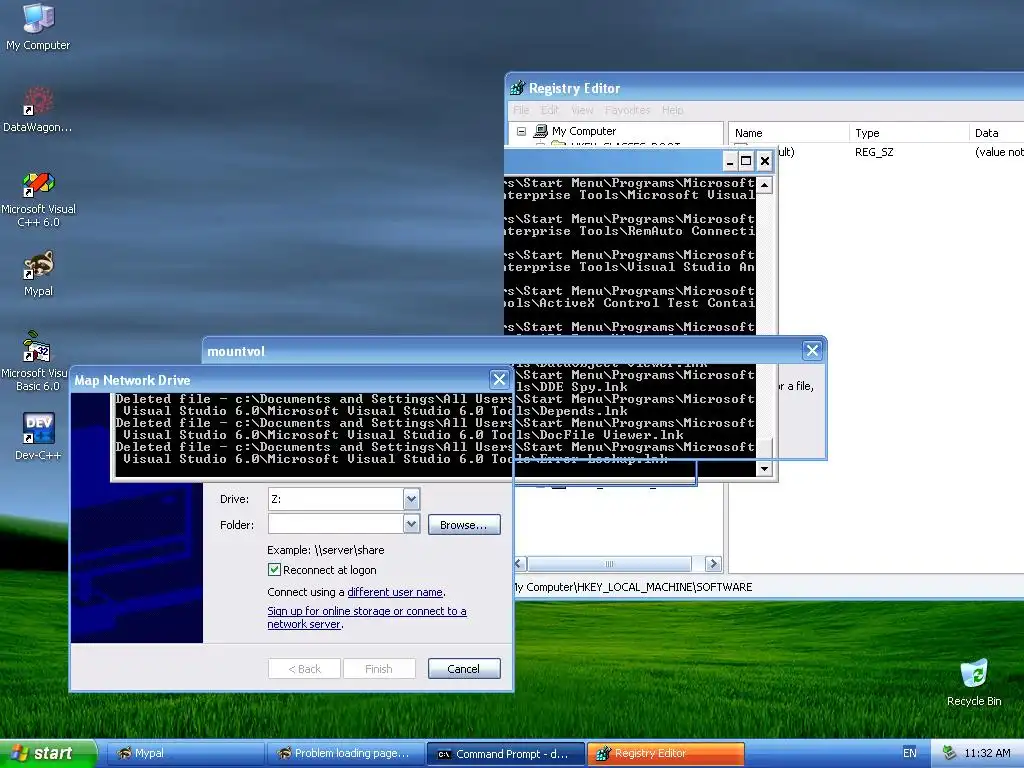Click the < Back button
Image resolution: width=1024 pixels, height=768 pixels.
(x=304, y=669)
